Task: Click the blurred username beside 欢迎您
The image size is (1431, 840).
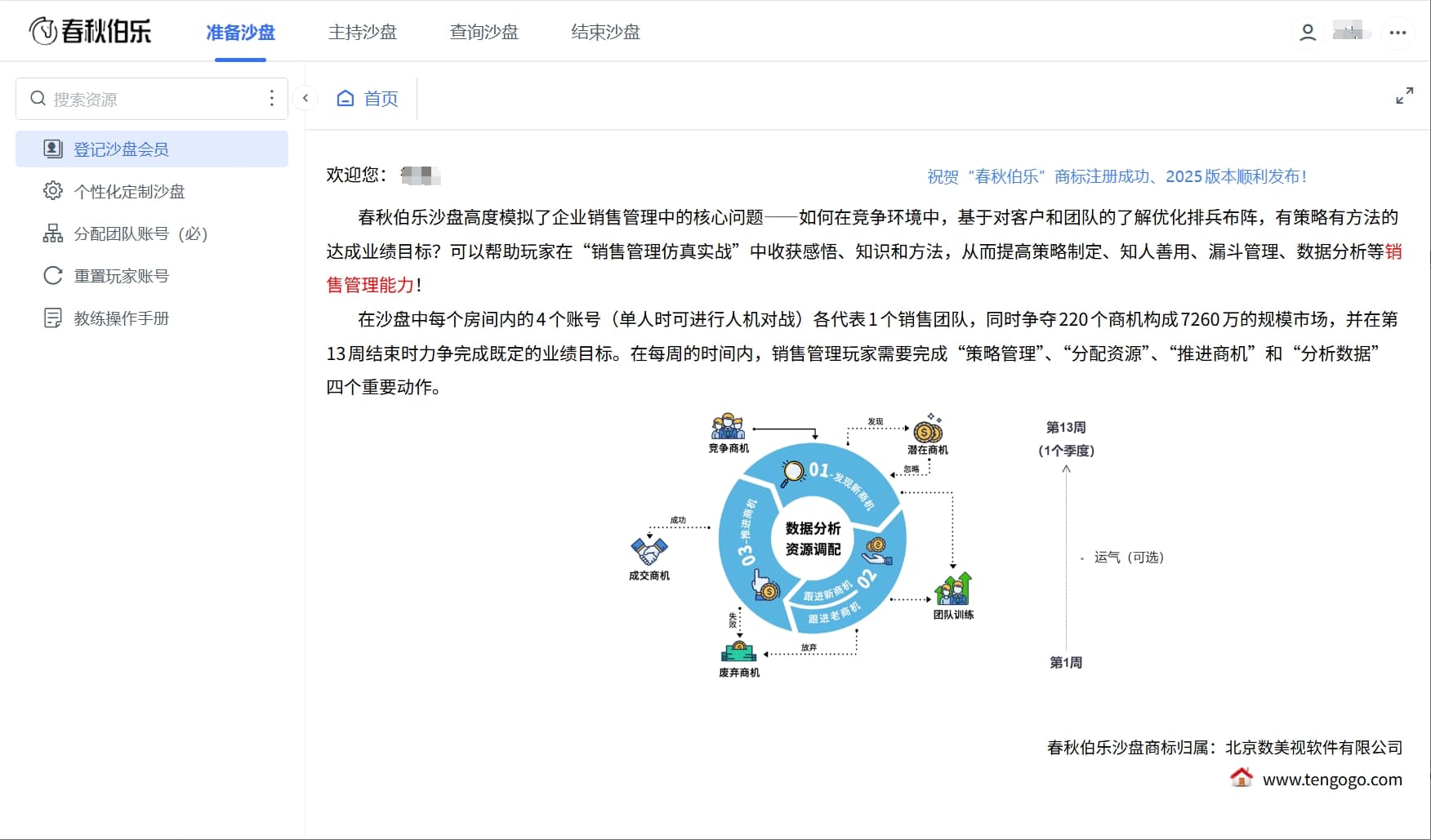Action: click(x=421, y=176)
